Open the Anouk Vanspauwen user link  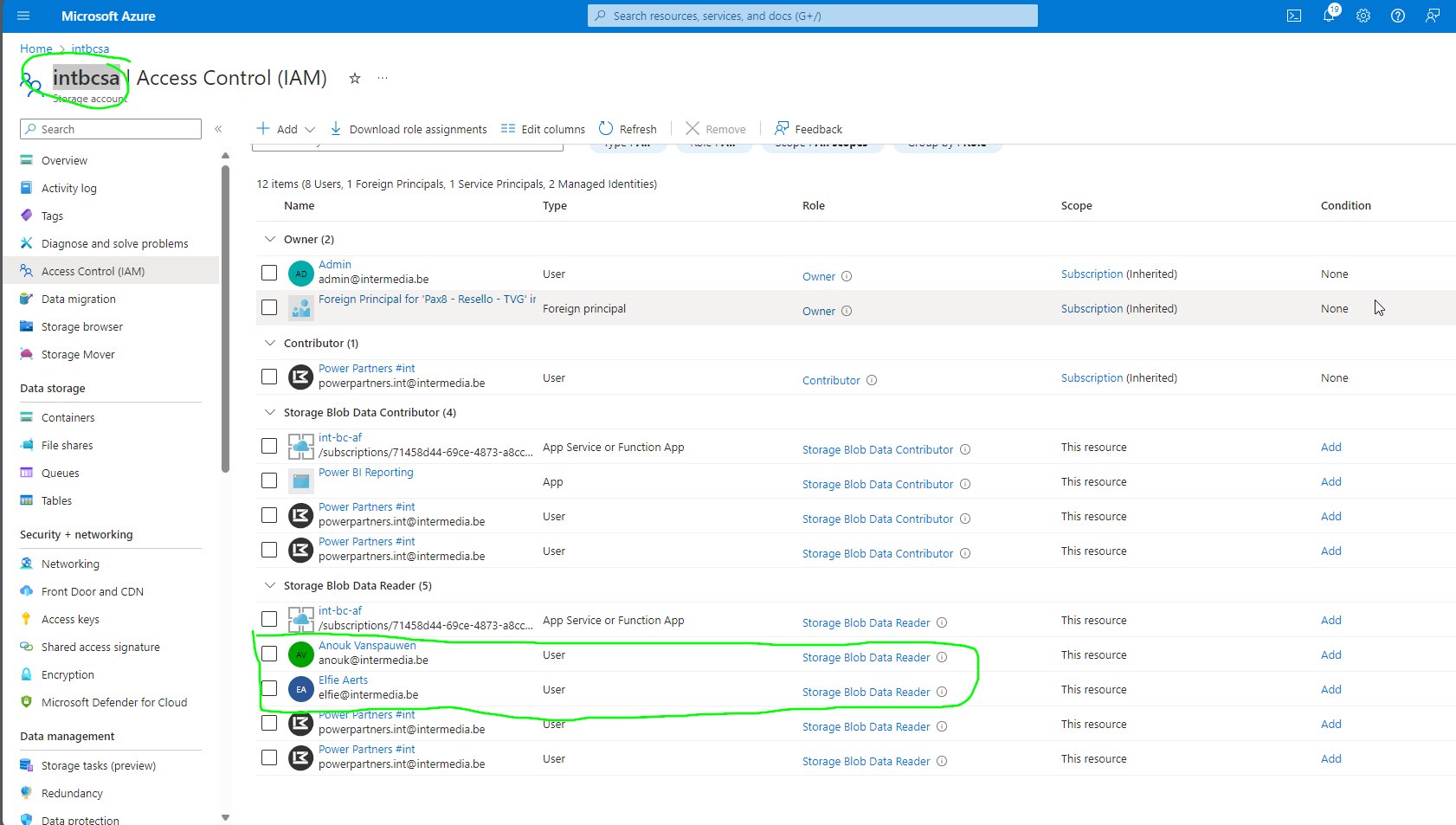pos(367,646)
